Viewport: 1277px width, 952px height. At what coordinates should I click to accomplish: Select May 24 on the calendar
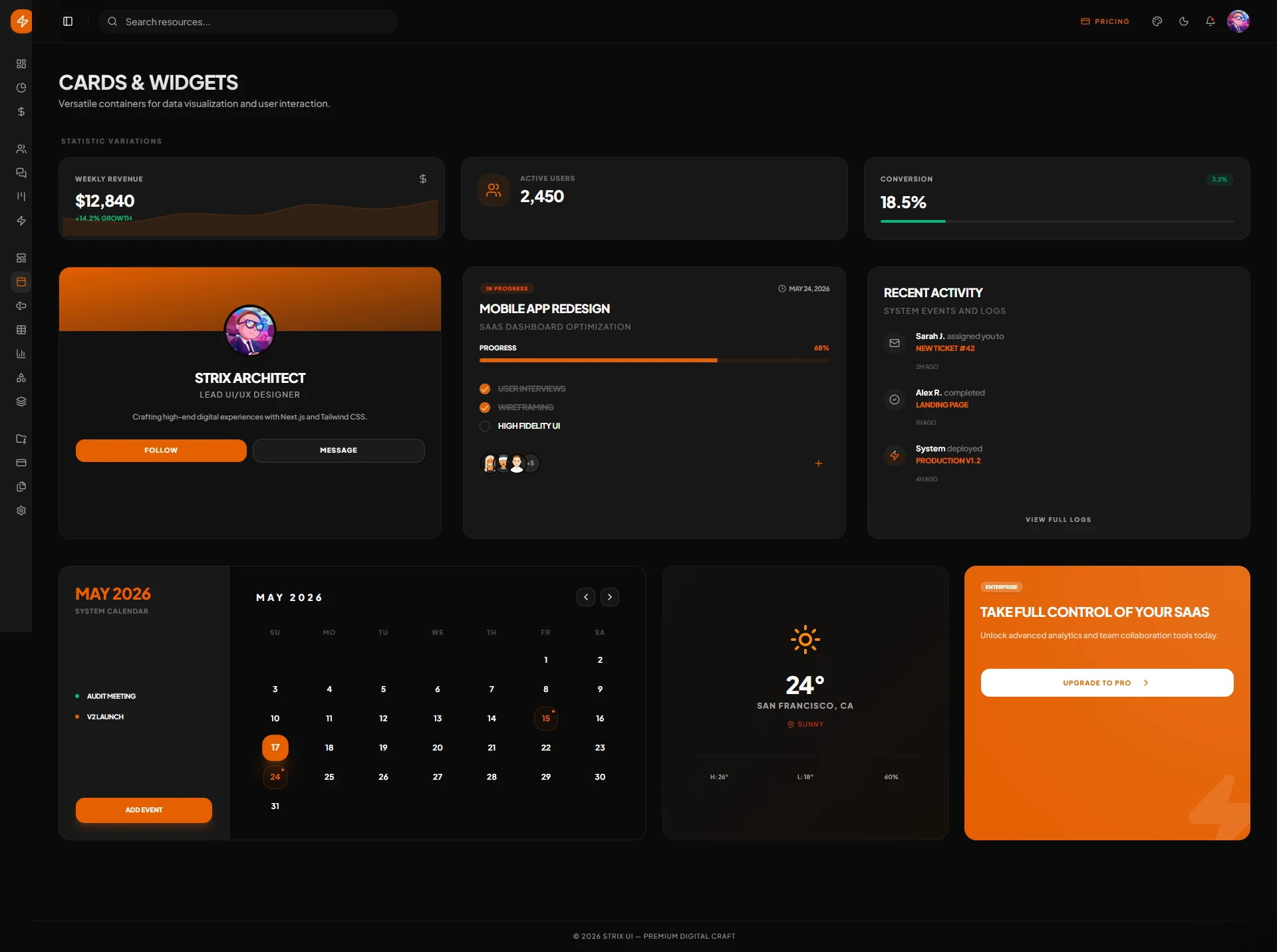coord(275,777)
